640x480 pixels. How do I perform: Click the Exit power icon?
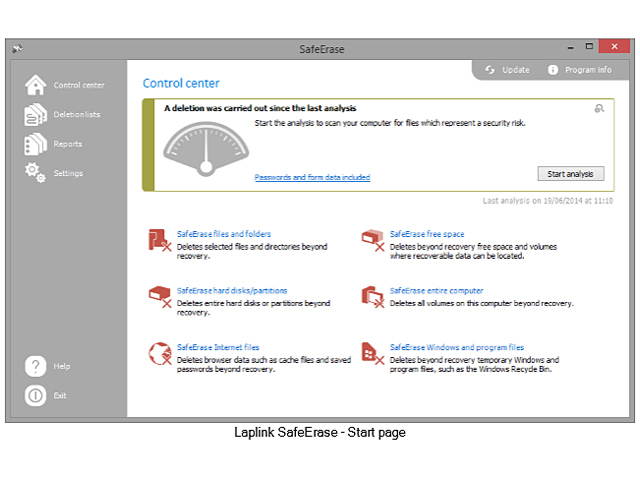(x=36, y=396)
